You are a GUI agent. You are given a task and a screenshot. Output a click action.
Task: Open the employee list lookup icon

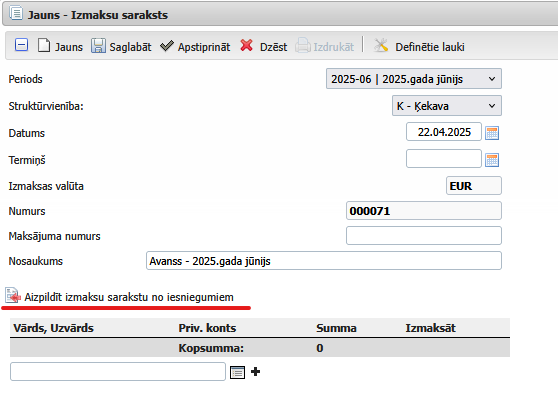coord(237,372)
